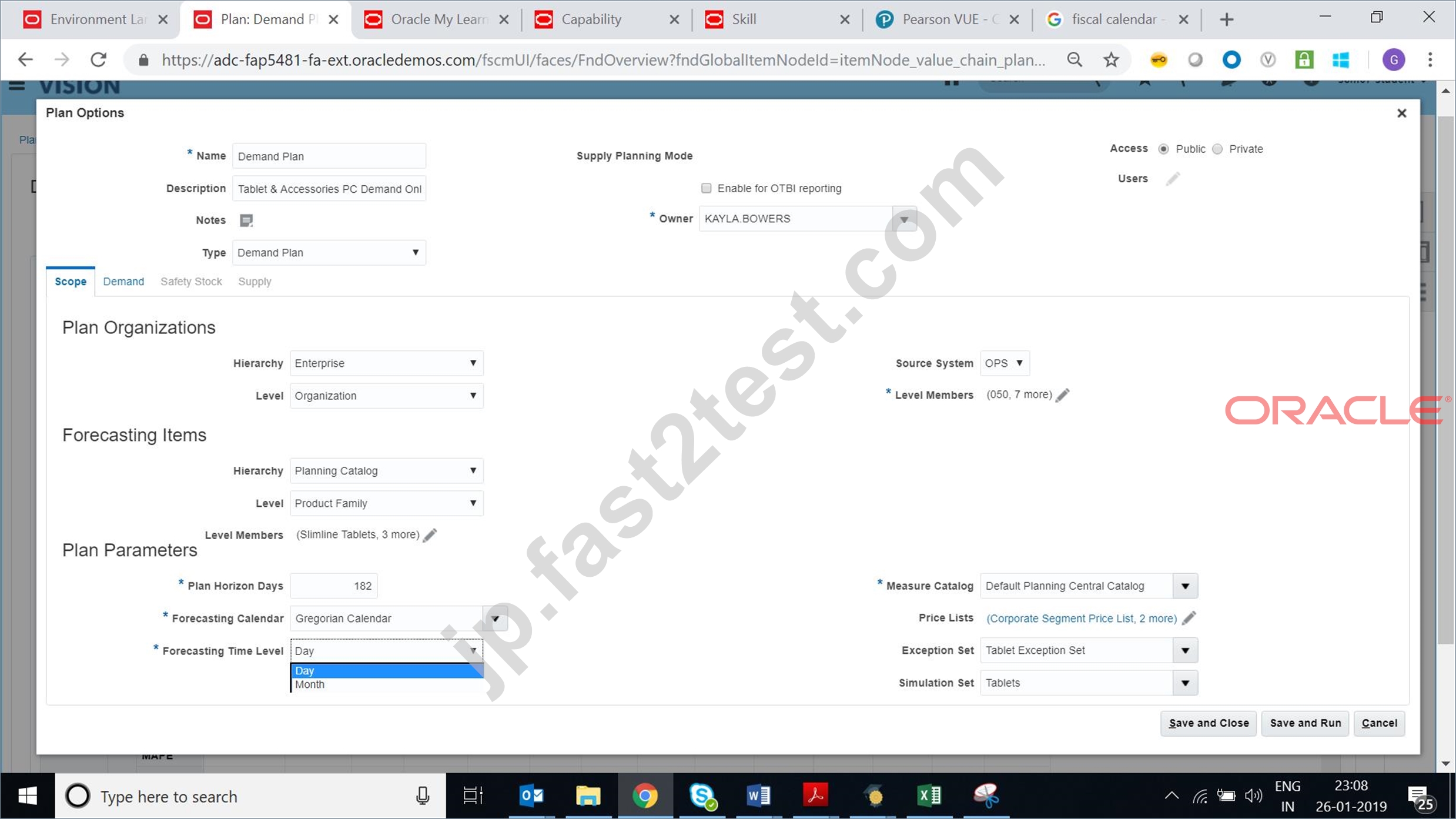The height and width of the screenshot is (819, 1456).
Task: Open Chrome from the taskbar
Action: tap(645, 796)
